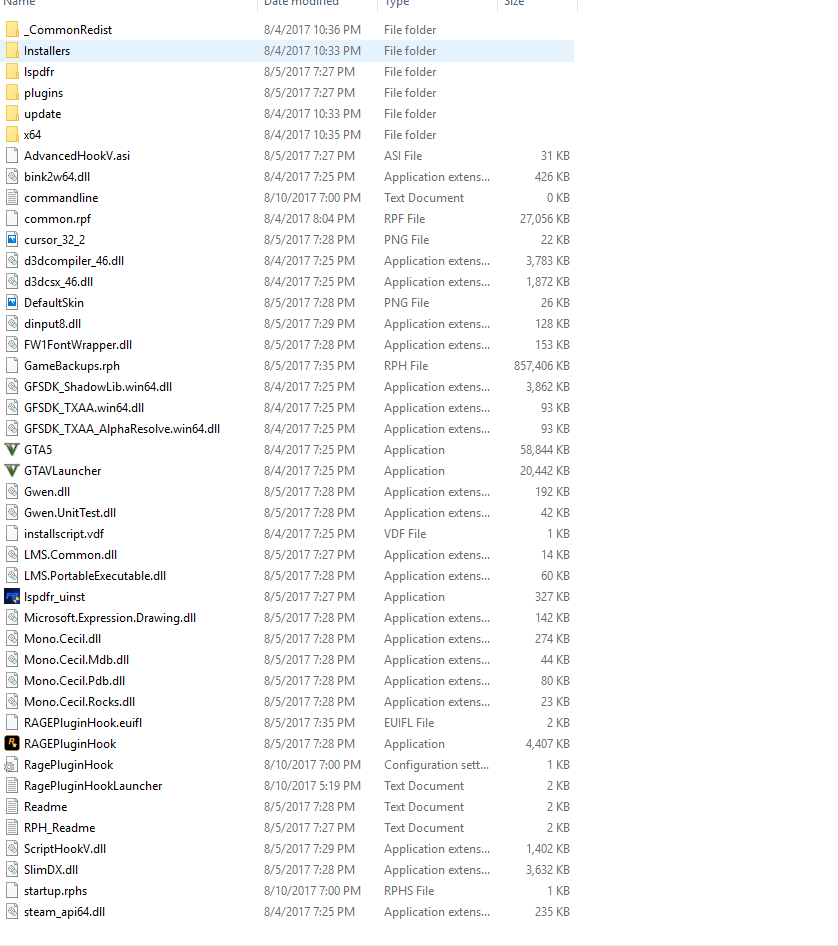This screenshot has height=946, width=838.
Task: Click the dinput8.dll file icon
Action: pyautogui.click(x=11, y=323)
